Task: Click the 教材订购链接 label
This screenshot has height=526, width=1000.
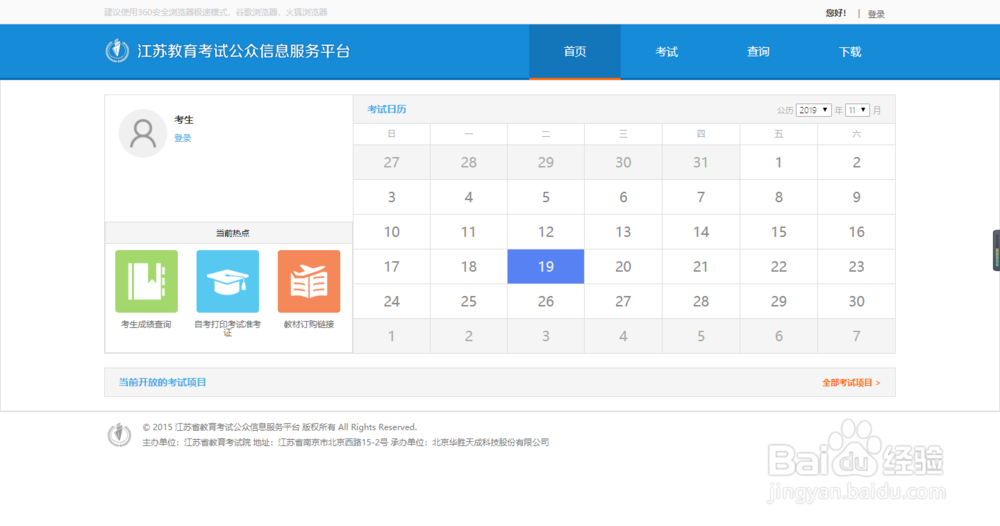Action: 309,324
